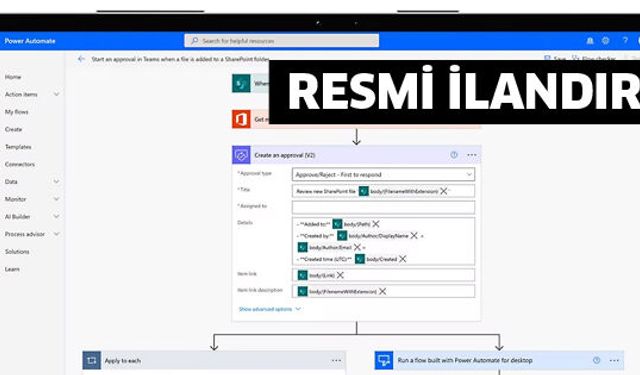Expand the AI Builder menu chevron

(x=56, y=217)
